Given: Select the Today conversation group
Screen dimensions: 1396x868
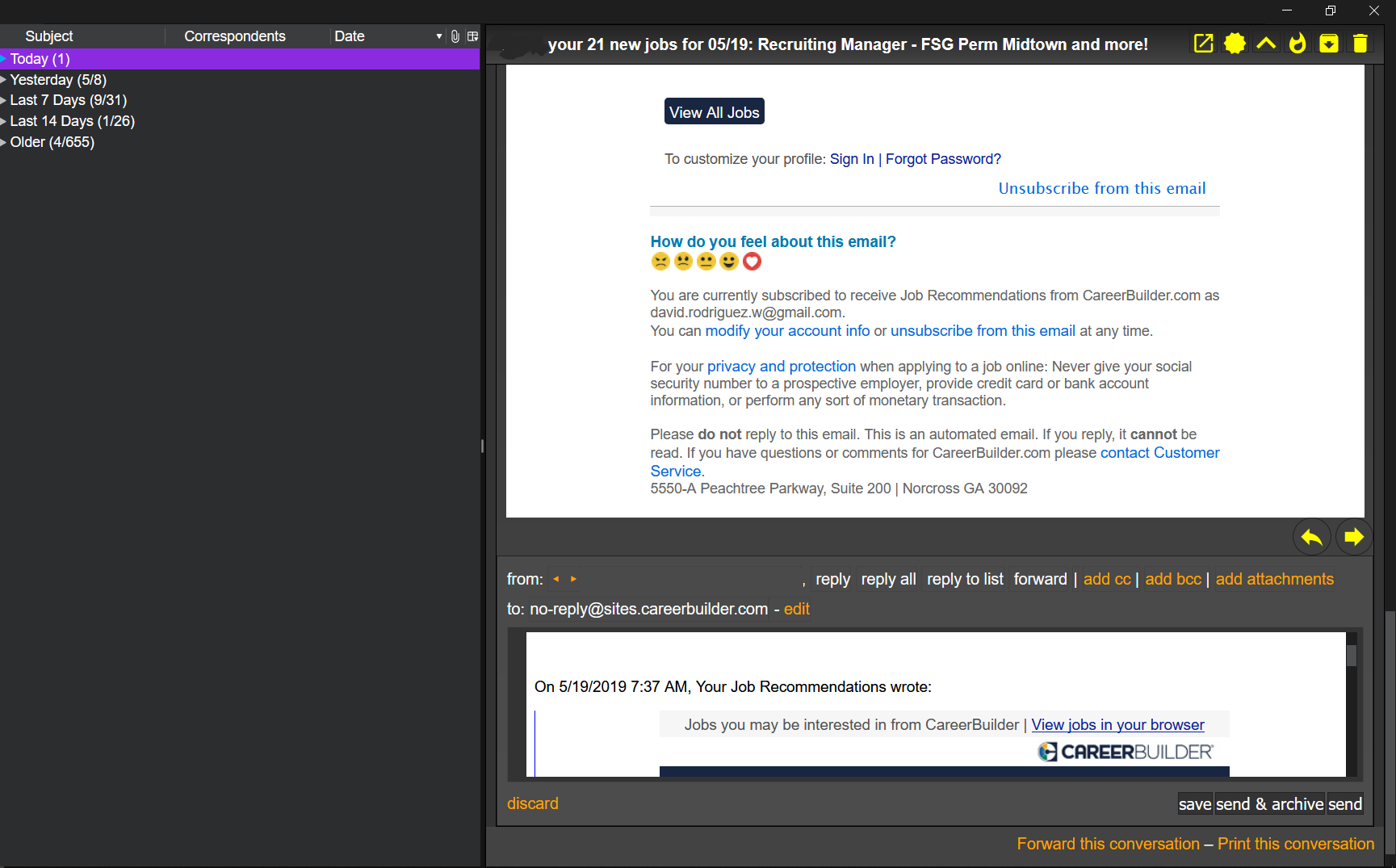Looking at the screenshot, I should 37,58.
